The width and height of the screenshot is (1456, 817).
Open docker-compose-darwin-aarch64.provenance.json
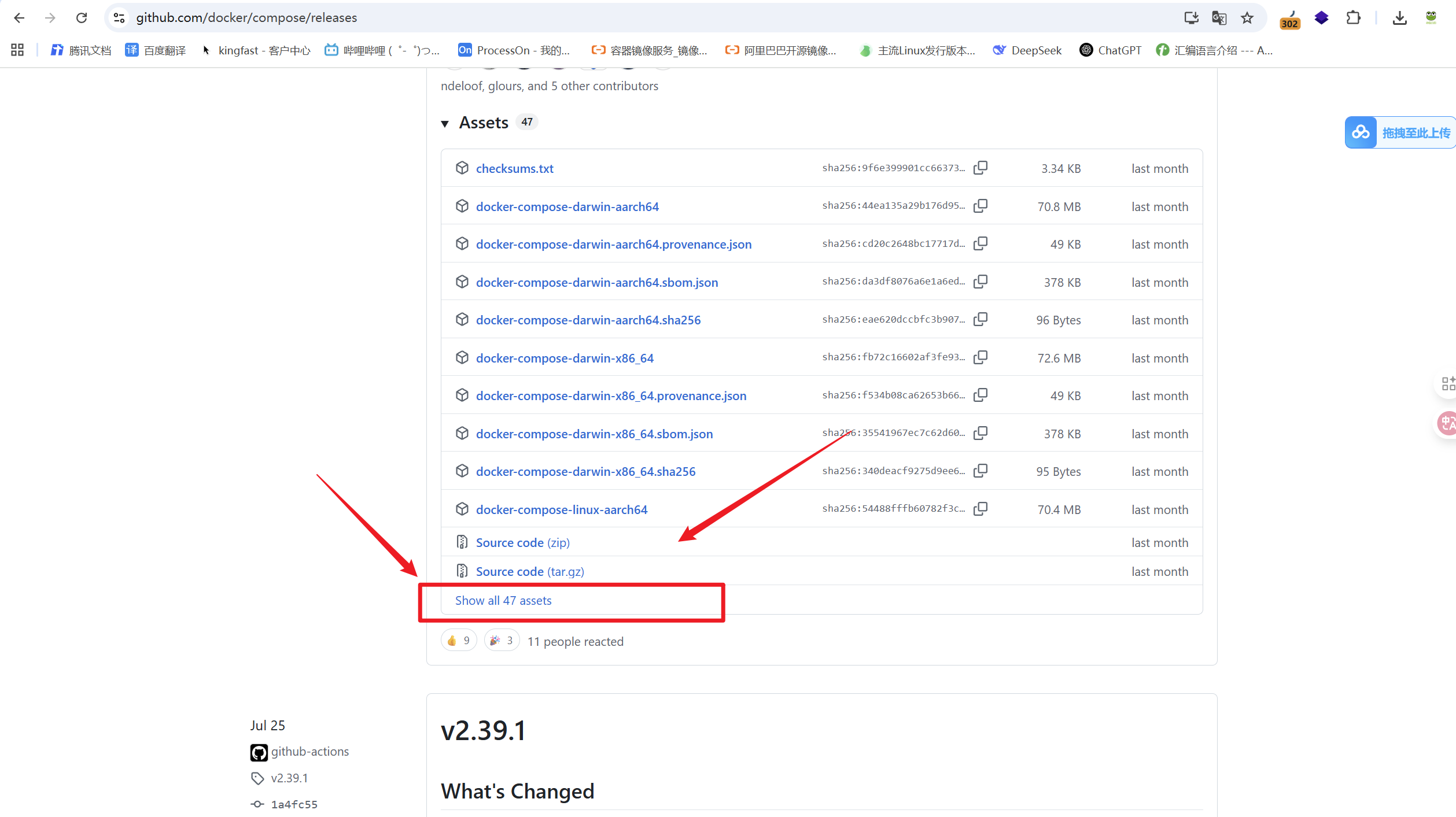(x=614, y=245)
